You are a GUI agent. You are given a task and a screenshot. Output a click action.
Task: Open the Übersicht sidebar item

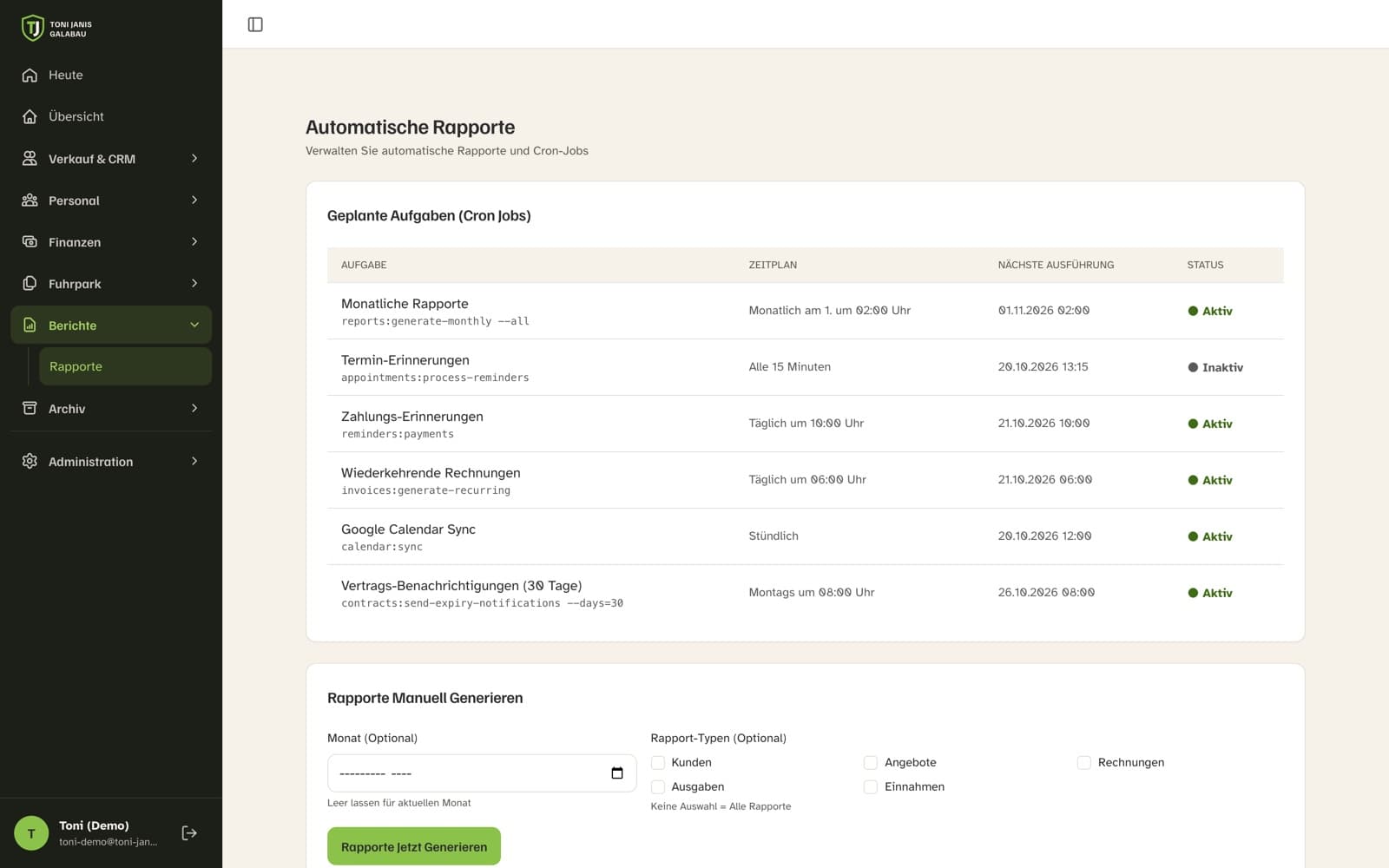[111, 116]
